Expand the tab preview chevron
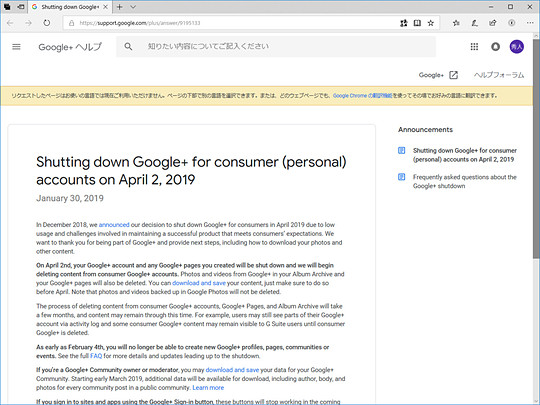540x405 pixels. pos(133,7)
